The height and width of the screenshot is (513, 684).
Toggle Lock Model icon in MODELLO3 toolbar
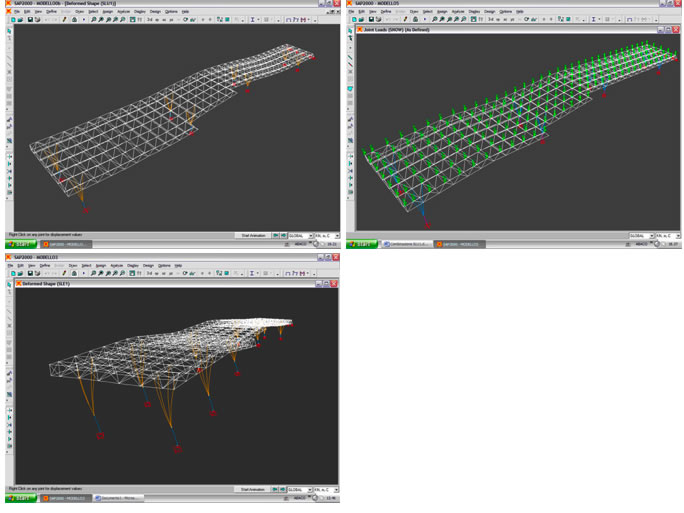coord(74,273)
